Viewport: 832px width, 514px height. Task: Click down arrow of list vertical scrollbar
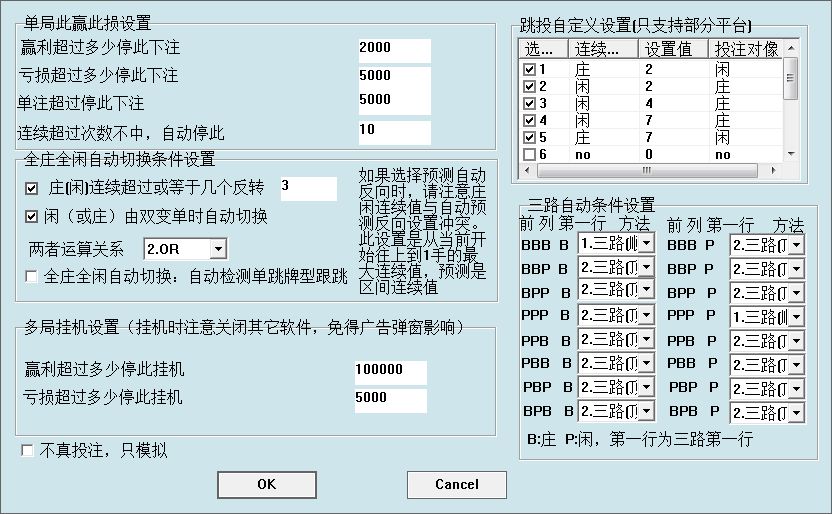[791, 154]
